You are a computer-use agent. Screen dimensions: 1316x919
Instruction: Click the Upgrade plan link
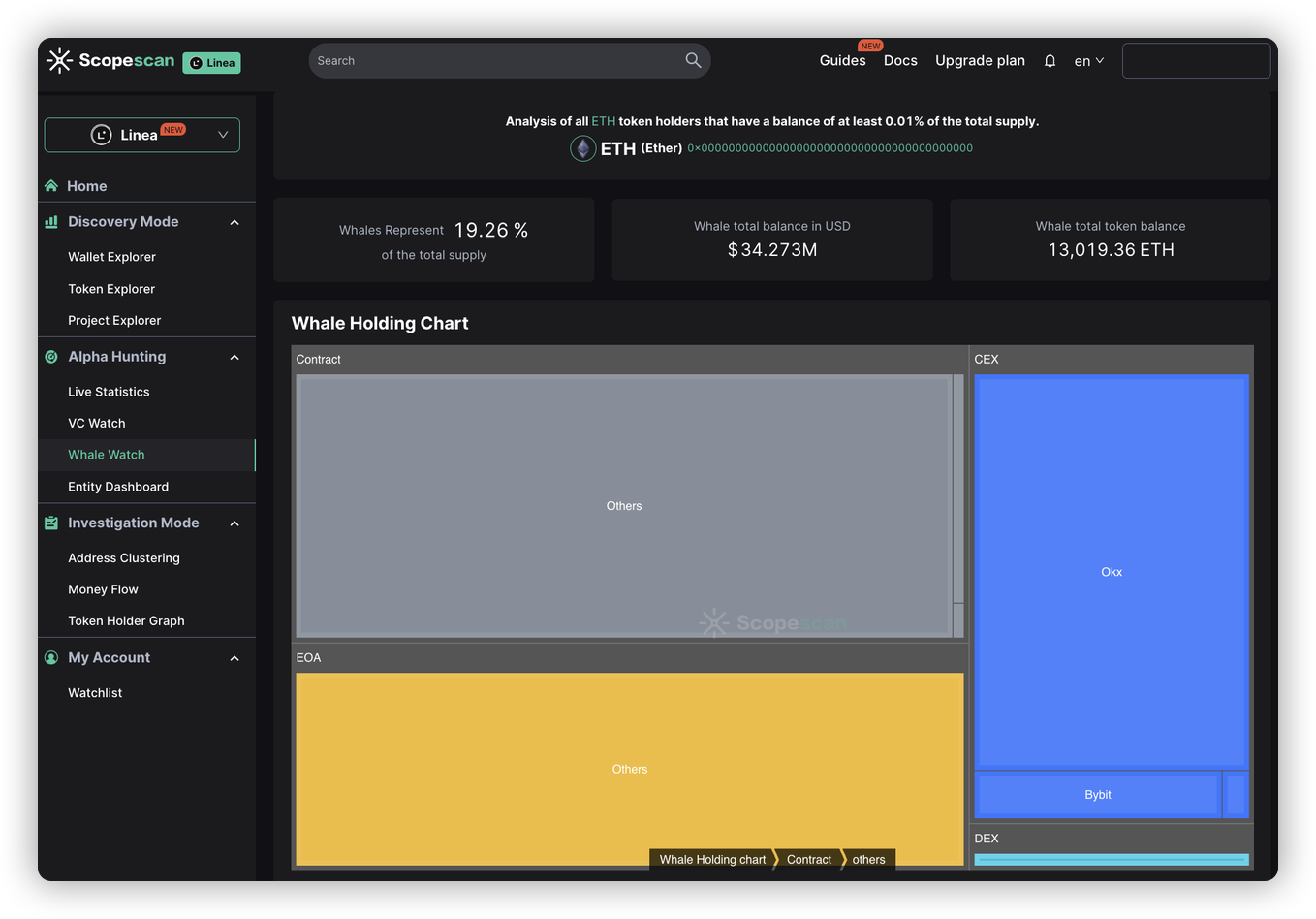point(980,60)
